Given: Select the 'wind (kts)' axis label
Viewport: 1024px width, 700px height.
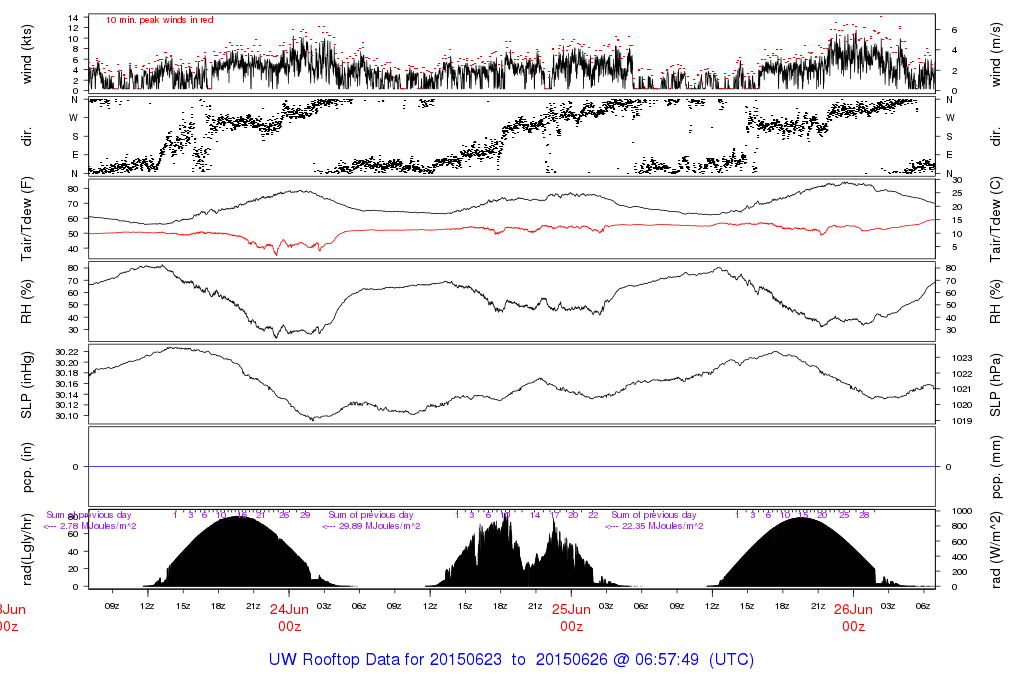Looking at the screenshot, I should click(x=27, y=54).
